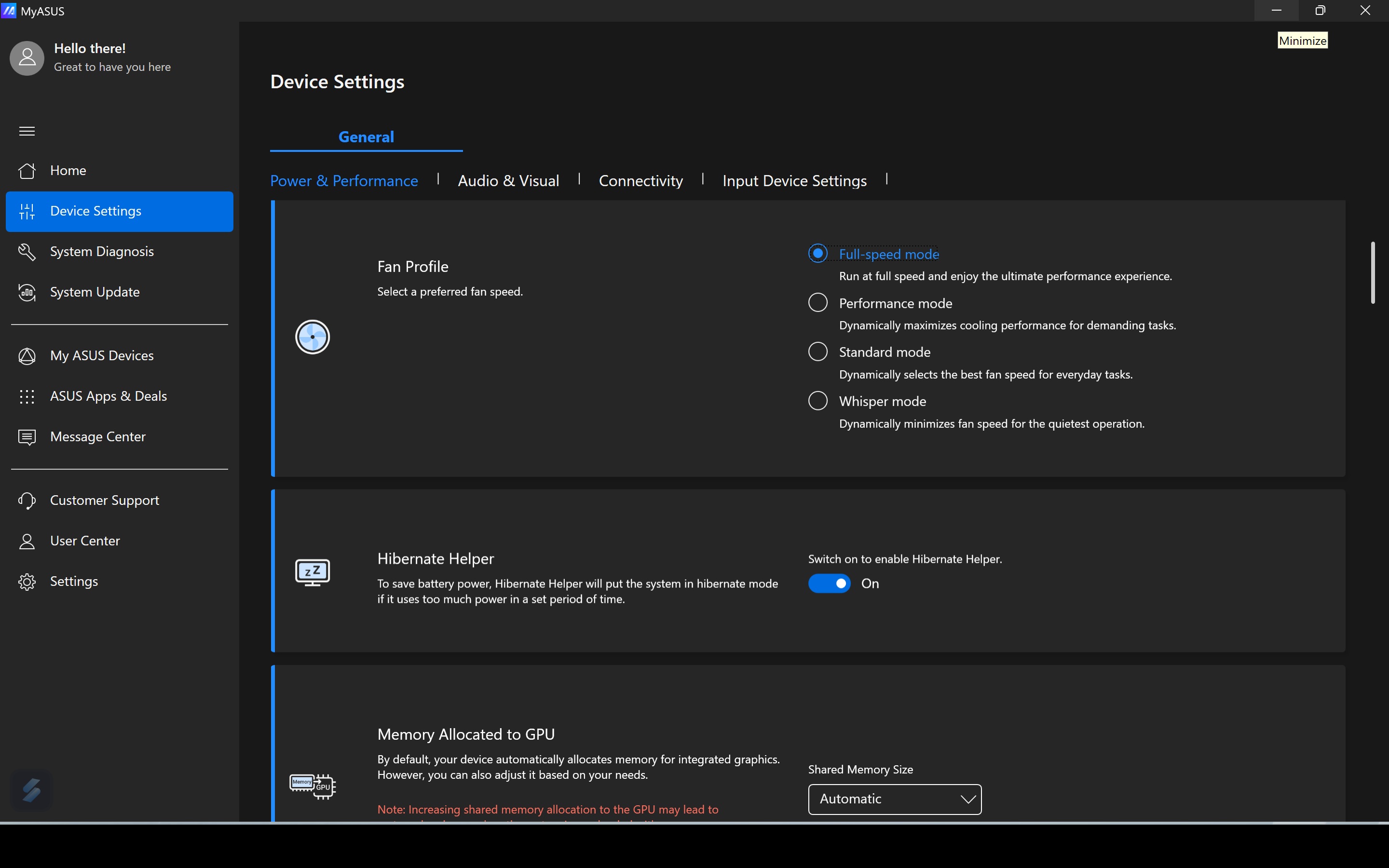This screenshot has height=868, width=1389.
Task: Open My ASUS Devices label
Action: click(x=102, y=356)
